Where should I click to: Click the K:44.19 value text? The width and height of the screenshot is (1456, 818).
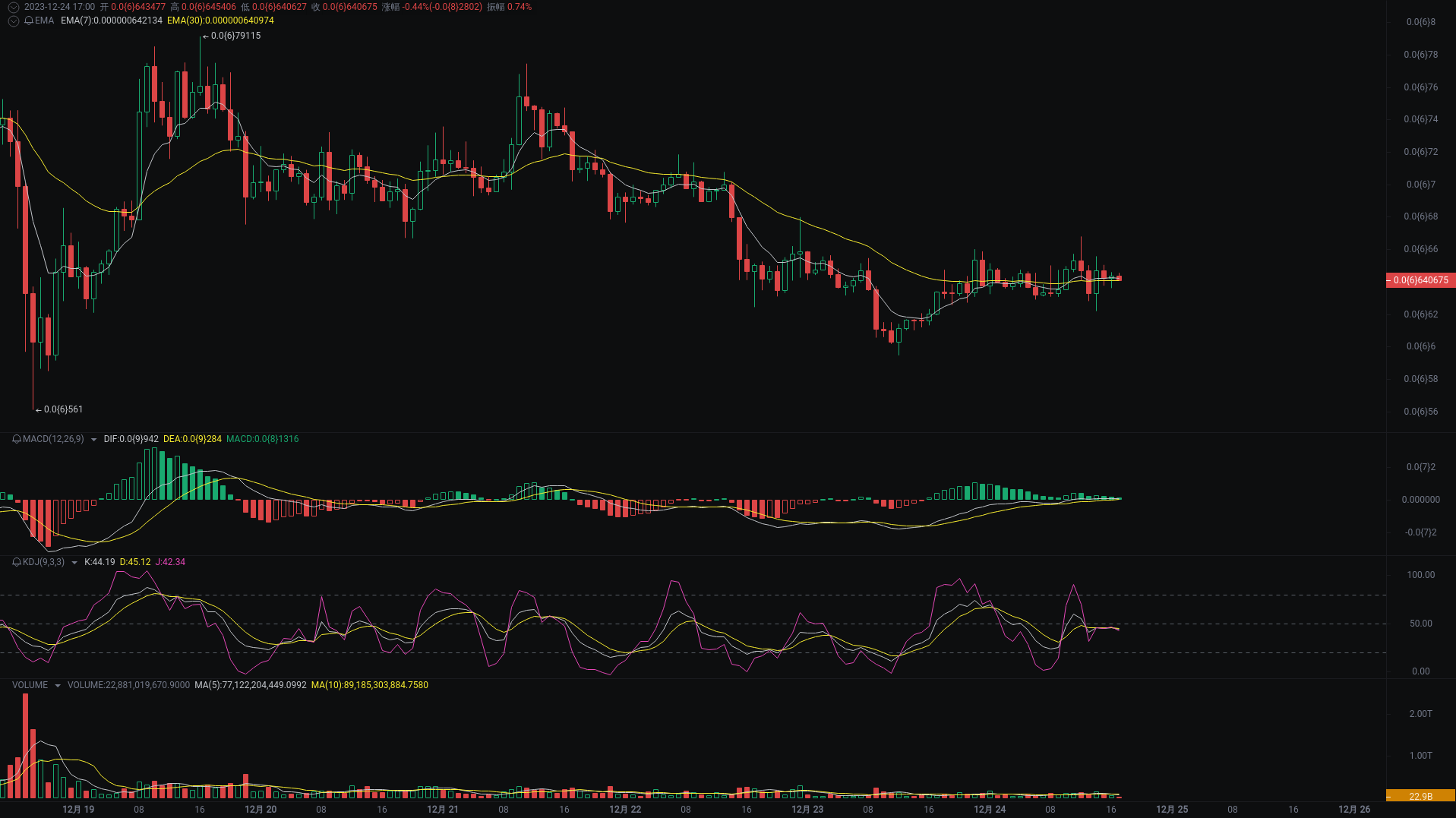pyautogui.click(x=99, y=562)
